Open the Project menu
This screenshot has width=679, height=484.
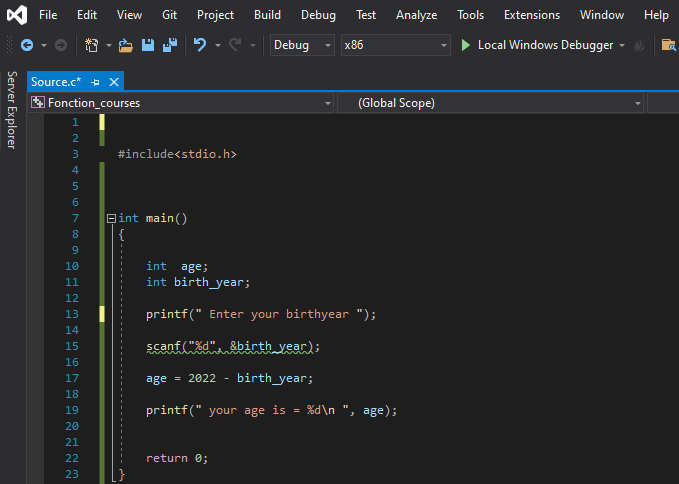pyautogui.click(x=215, y=15)
